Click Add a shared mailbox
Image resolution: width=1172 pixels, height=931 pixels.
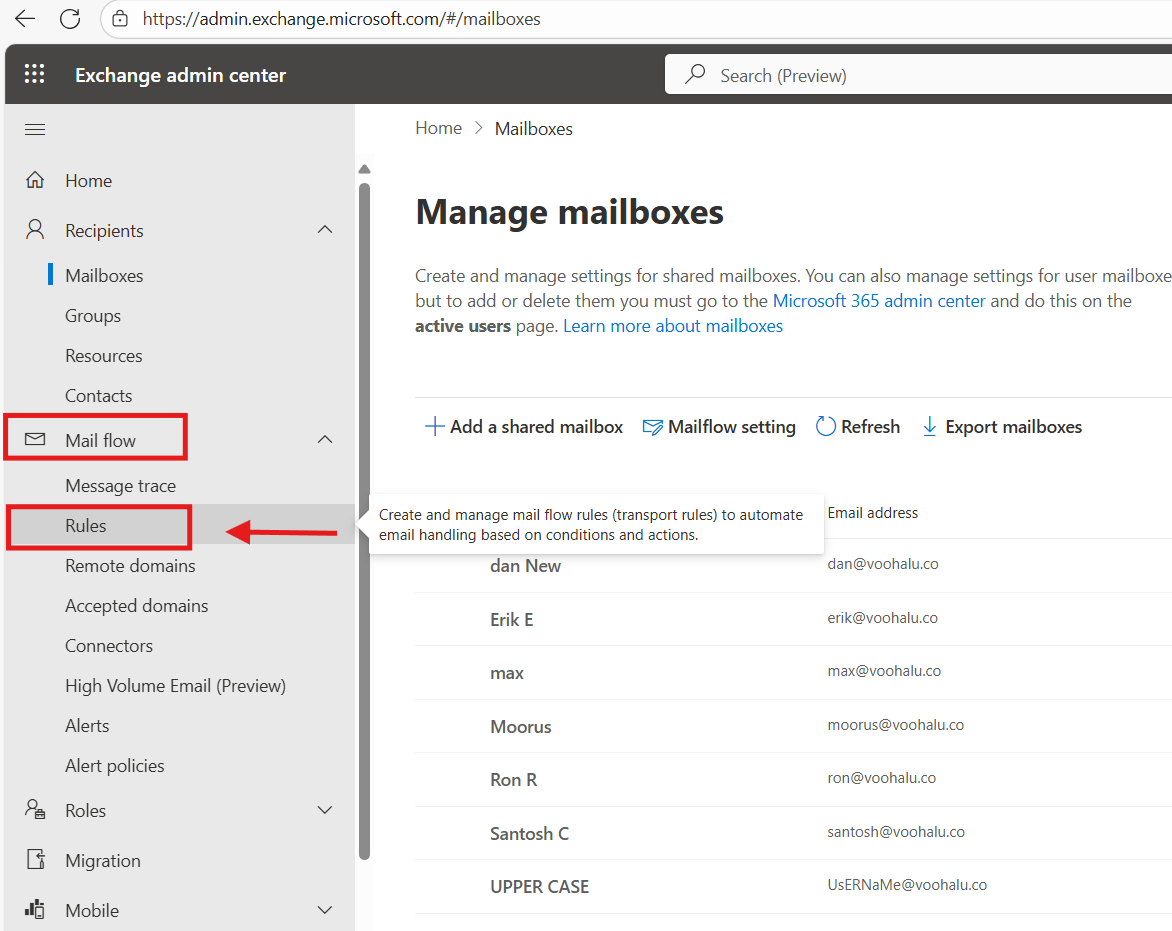pyautogui.click(x=524, y=427)
